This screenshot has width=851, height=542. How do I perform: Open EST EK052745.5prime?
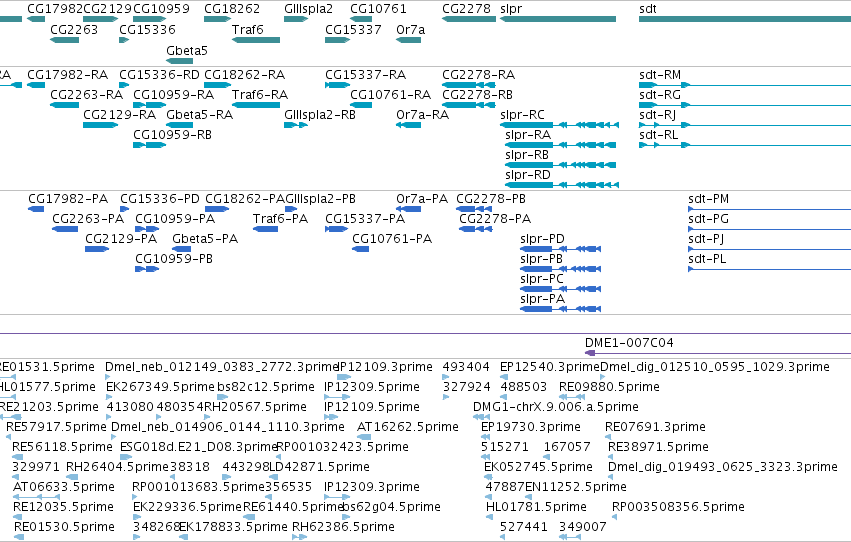pyautogui.click(x=538, y=467)
